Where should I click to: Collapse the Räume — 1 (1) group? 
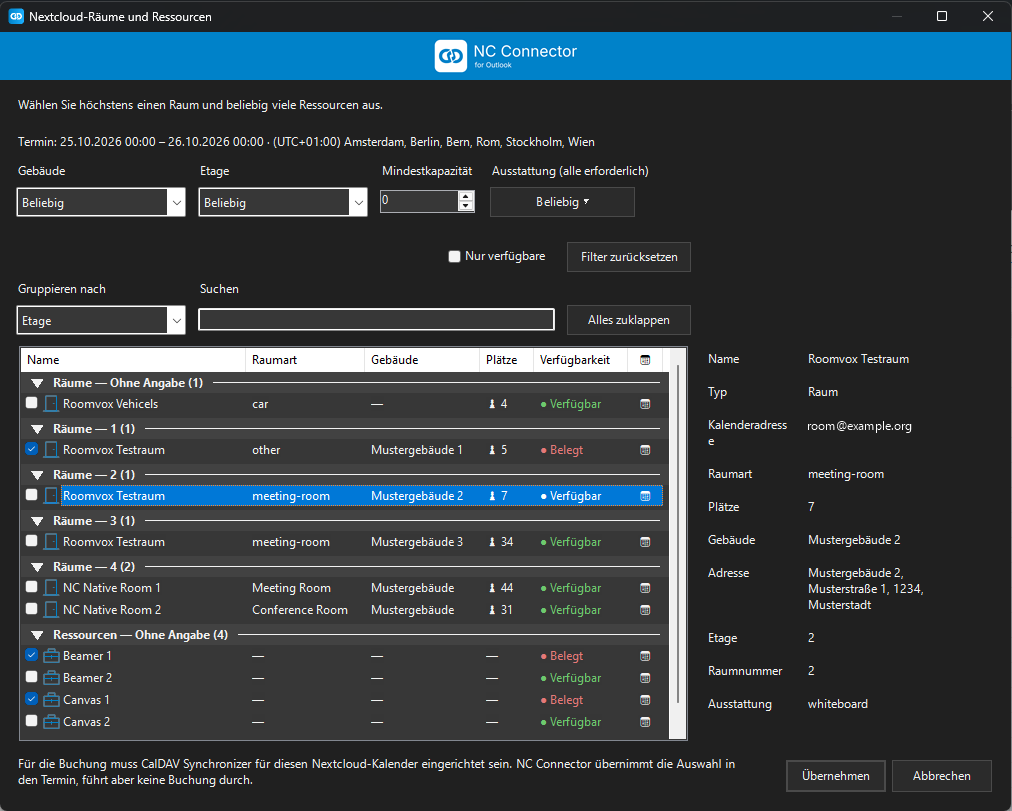(x=37, y=429)
